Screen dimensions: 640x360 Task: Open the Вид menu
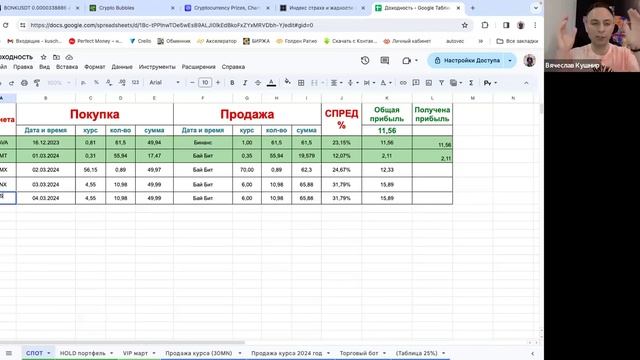[x=44, y=67]
